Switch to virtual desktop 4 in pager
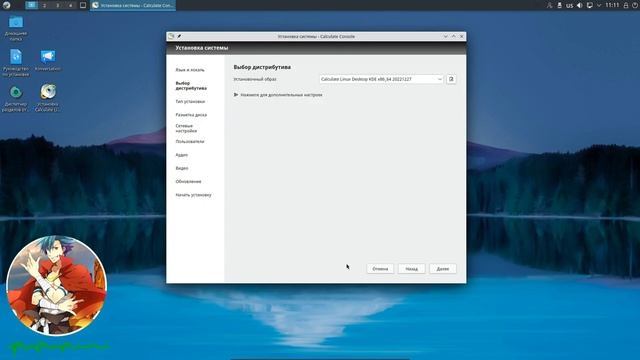This screenshot has width=640, height=360. pos(70,5)
